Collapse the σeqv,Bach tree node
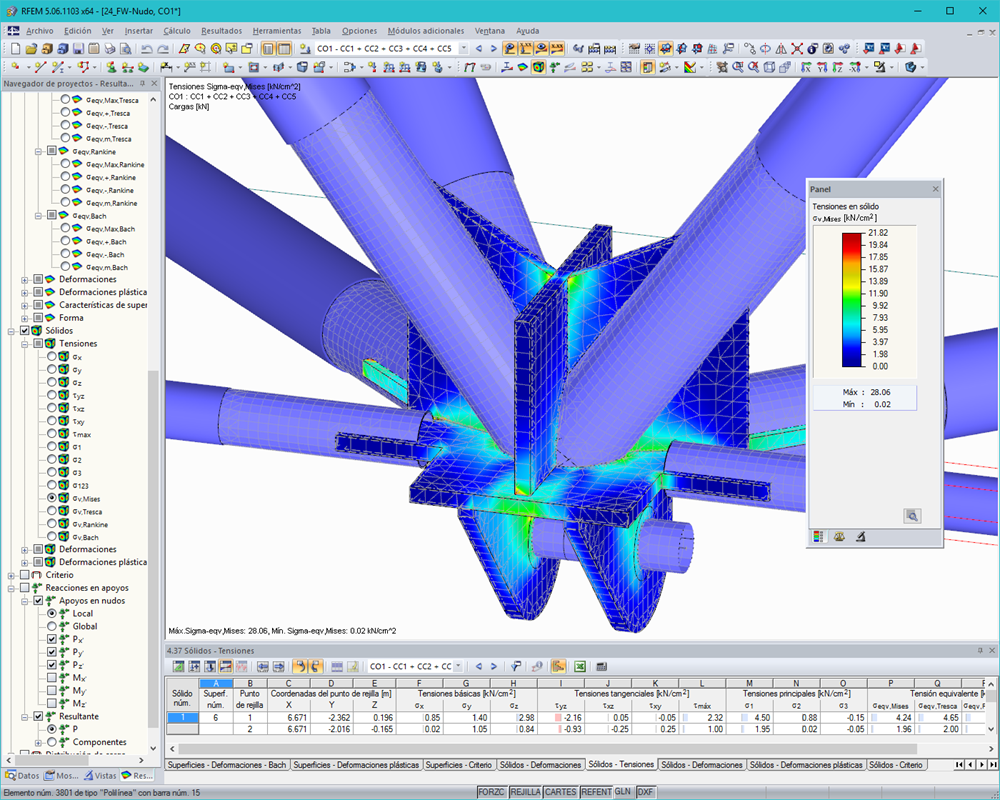Image resolution: width=1000 pixels, height=800 pixels. tap(38, 216)
